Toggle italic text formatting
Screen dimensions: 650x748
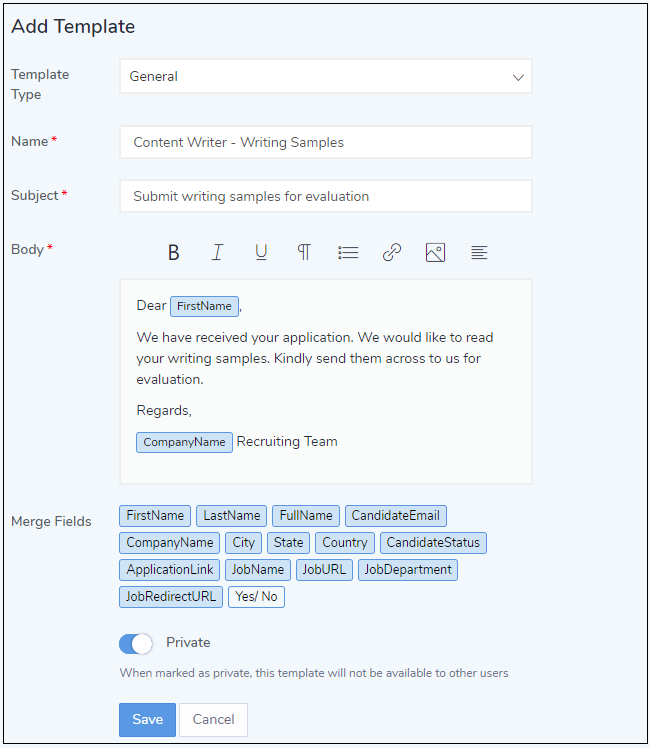point(217,253)
